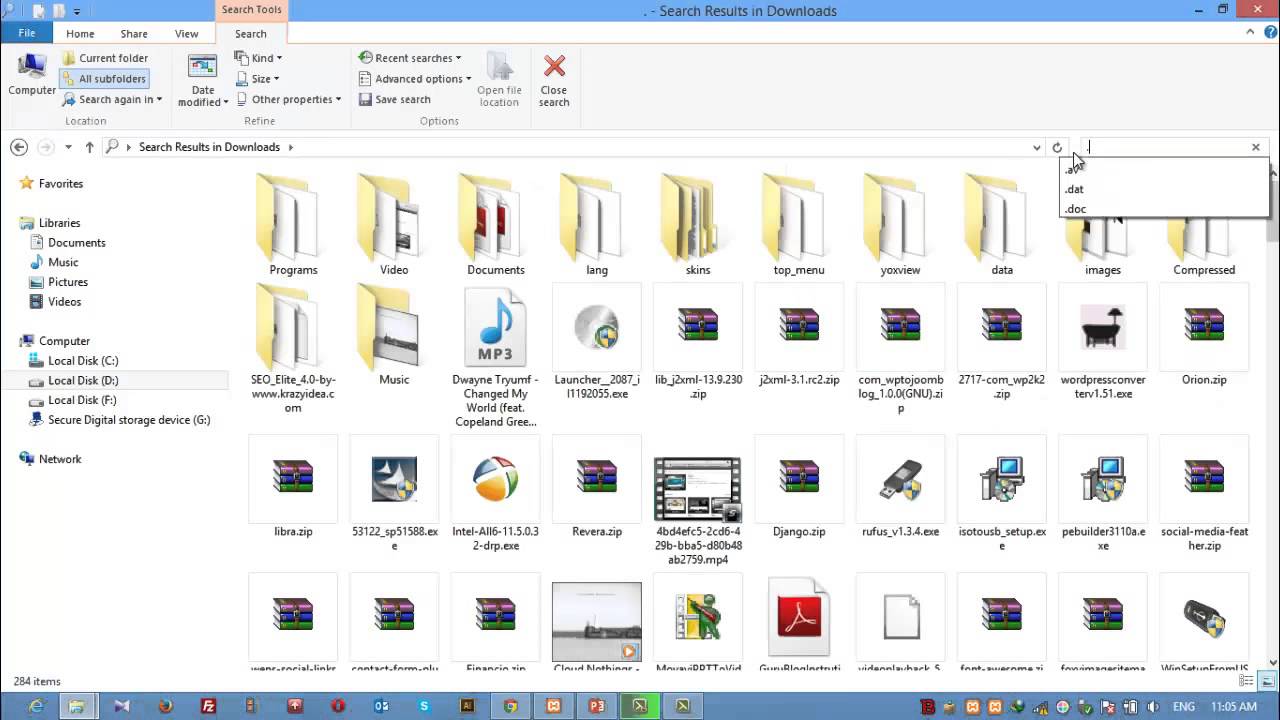This screenshot has width=1280, height=720.
Task: Select wordpressconverterv1.51.exe icon
Action: pos(1103,327)
